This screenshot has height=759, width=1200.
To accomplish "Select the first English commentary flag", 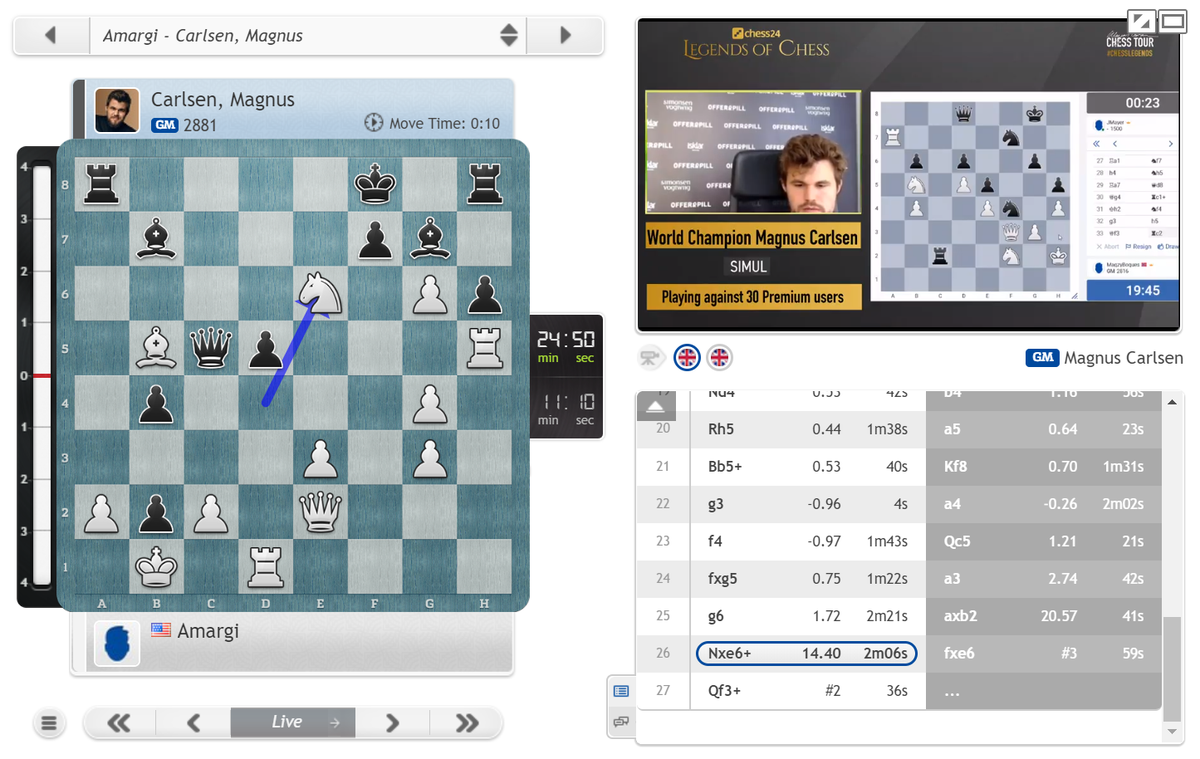I will [x=687, y=357].
